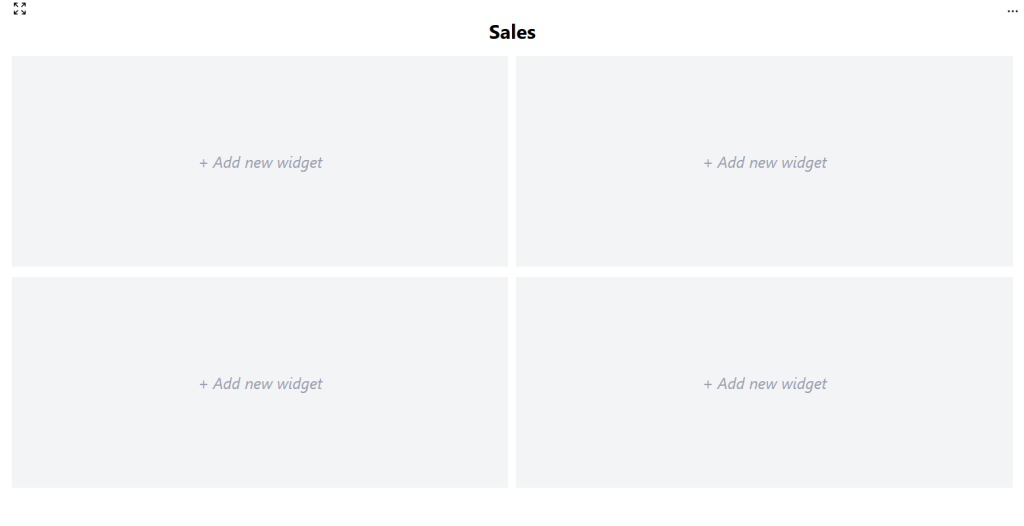Click the plus icon in top-right widget slot
Screen dimensions: 1024x526
[707, 163]
